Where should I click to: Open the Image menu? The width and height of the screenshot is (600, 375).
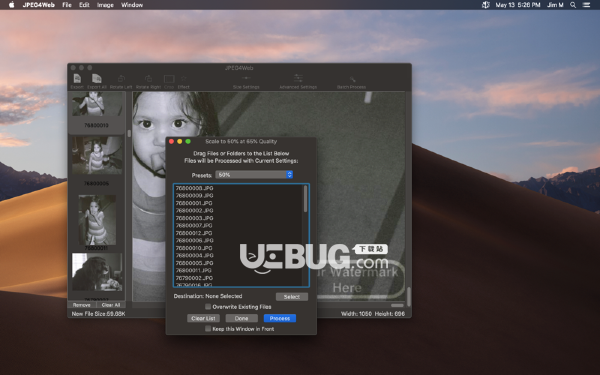click(105, 5)
